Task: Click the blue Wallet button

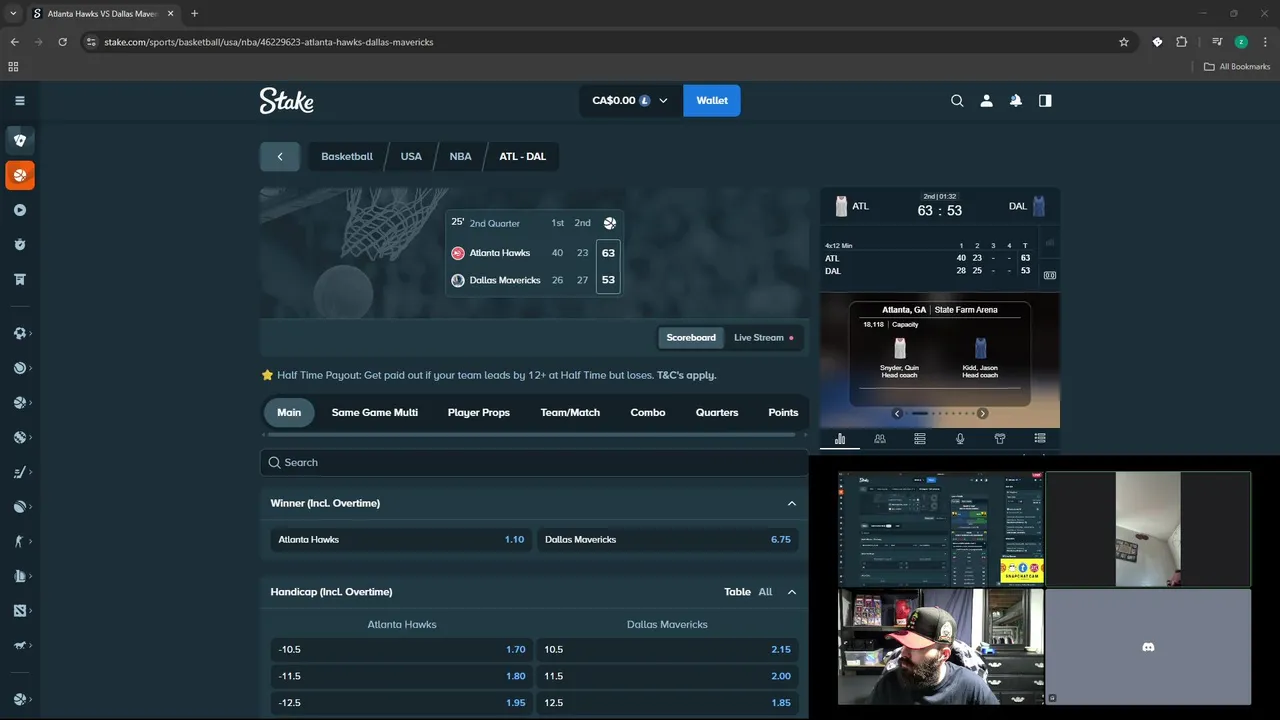Action: coord(712,100)
